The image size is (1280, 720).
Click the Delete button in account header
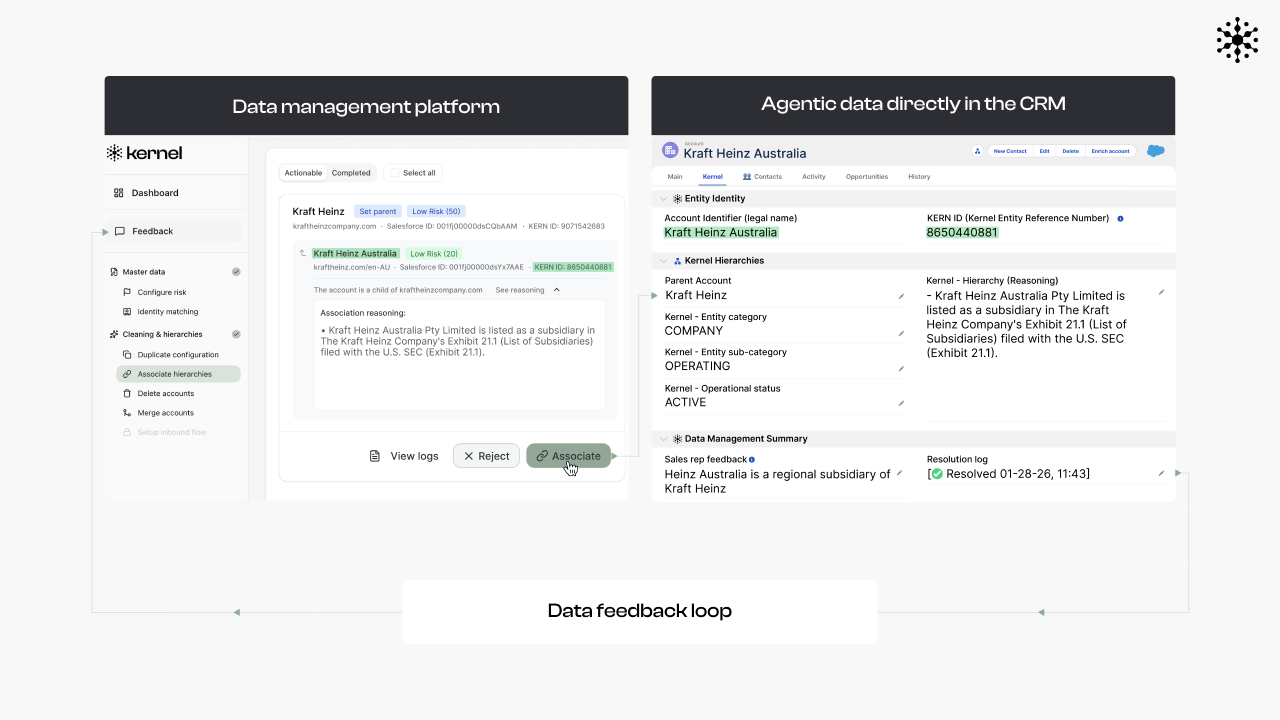[x=1070, y=151]
